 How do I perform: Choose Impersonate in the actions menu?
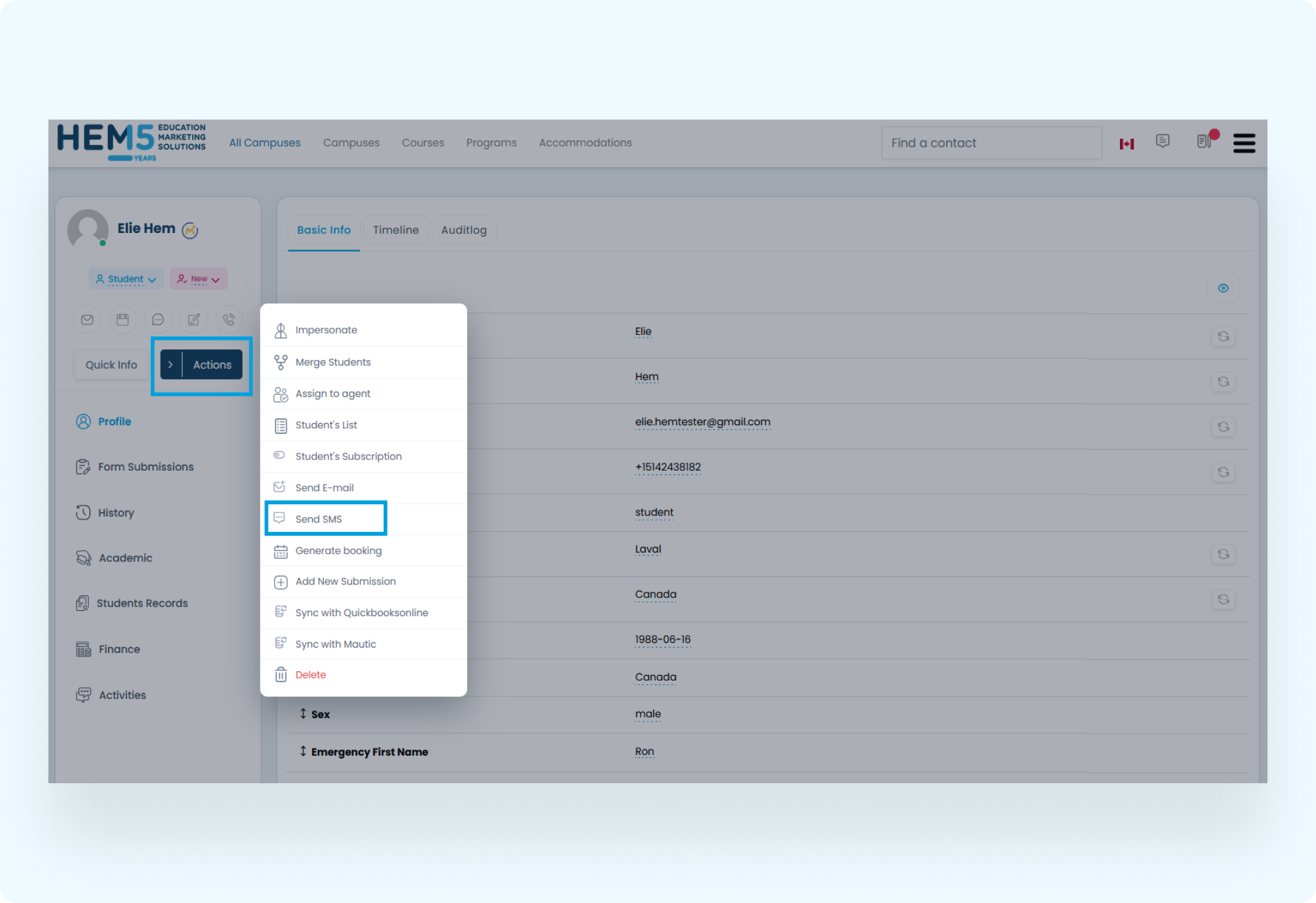tap(326, 330)
